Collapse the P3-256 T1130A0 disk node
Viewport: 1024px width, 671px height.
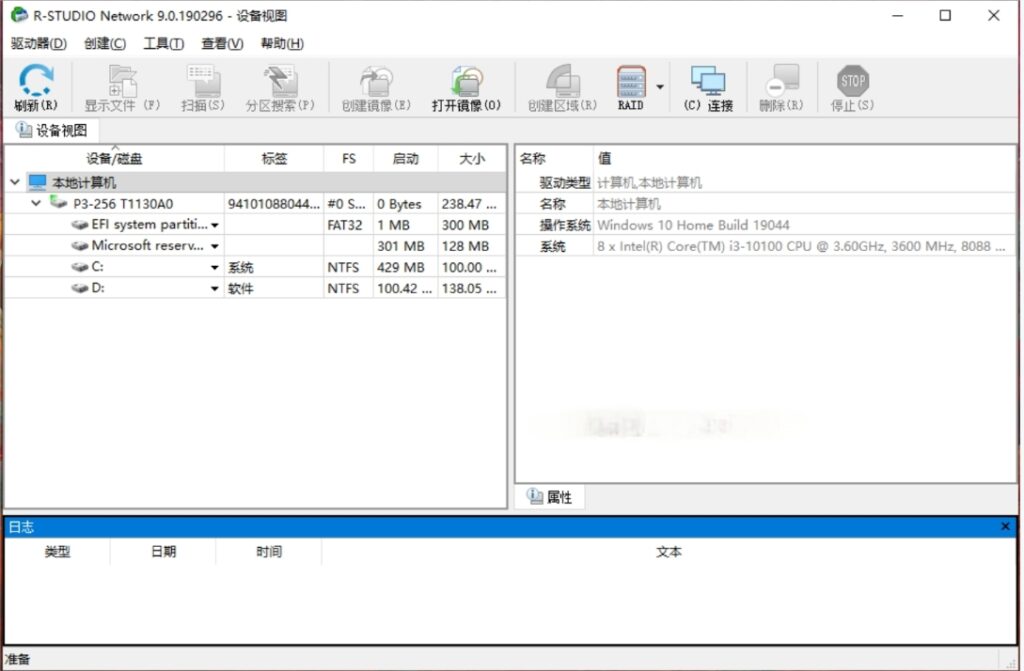pos(37,204)
